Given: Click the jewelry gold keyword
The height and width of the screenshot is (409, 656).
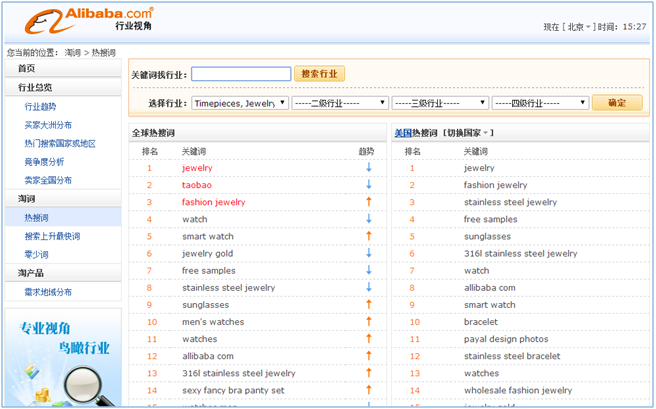Looking at the screenshot, I should [208, 253].
